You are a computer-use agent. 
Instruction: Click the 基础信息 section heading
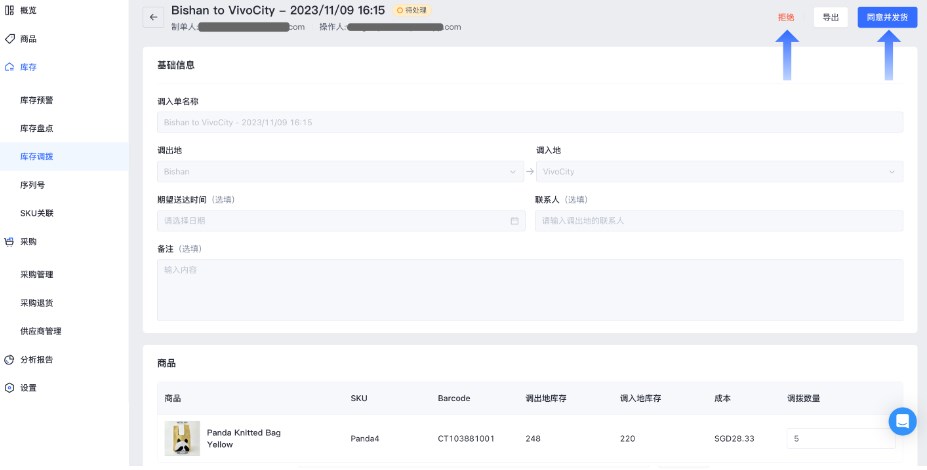click(x=176, y=65)
